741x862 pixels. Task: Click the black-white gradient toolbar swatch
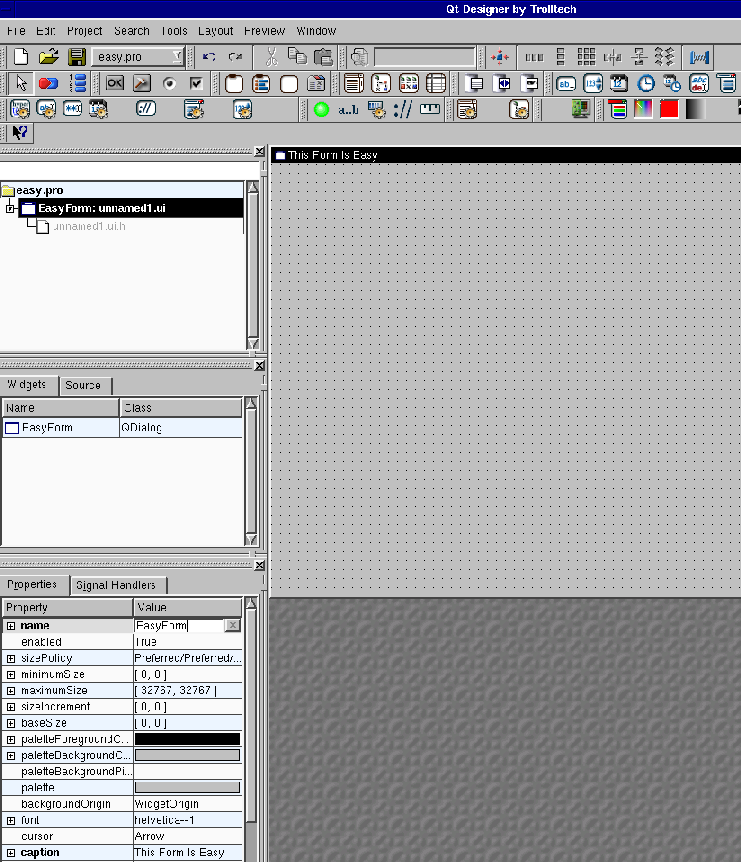click(695, 109)
